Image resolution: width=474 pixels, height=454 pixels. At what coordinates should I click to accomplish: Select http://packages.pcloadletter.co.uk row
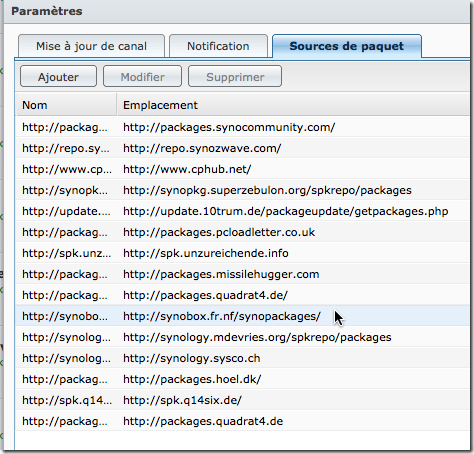[x=242, y=232]
